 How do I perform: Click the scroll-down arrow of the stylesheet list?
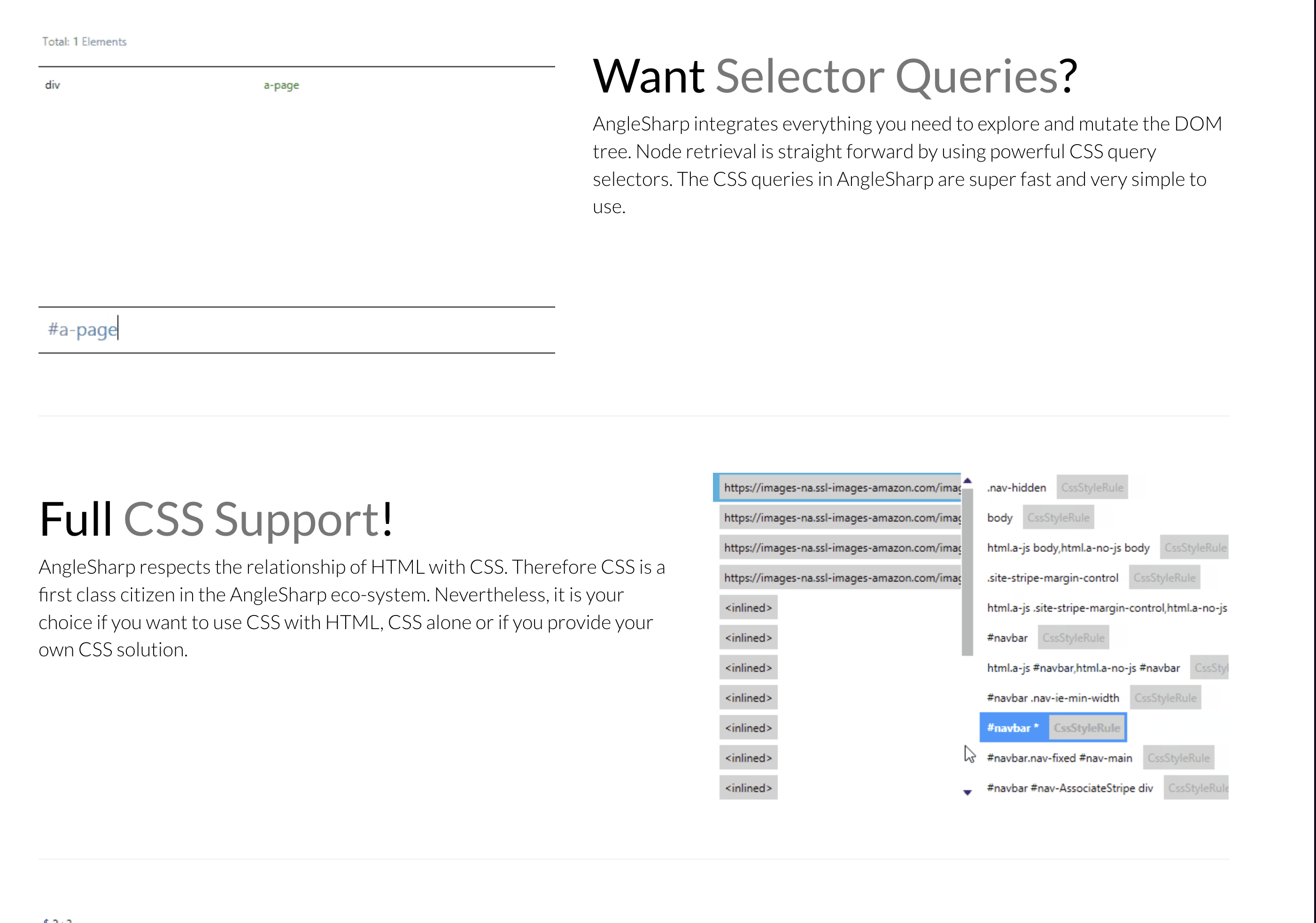click(968, 792)
